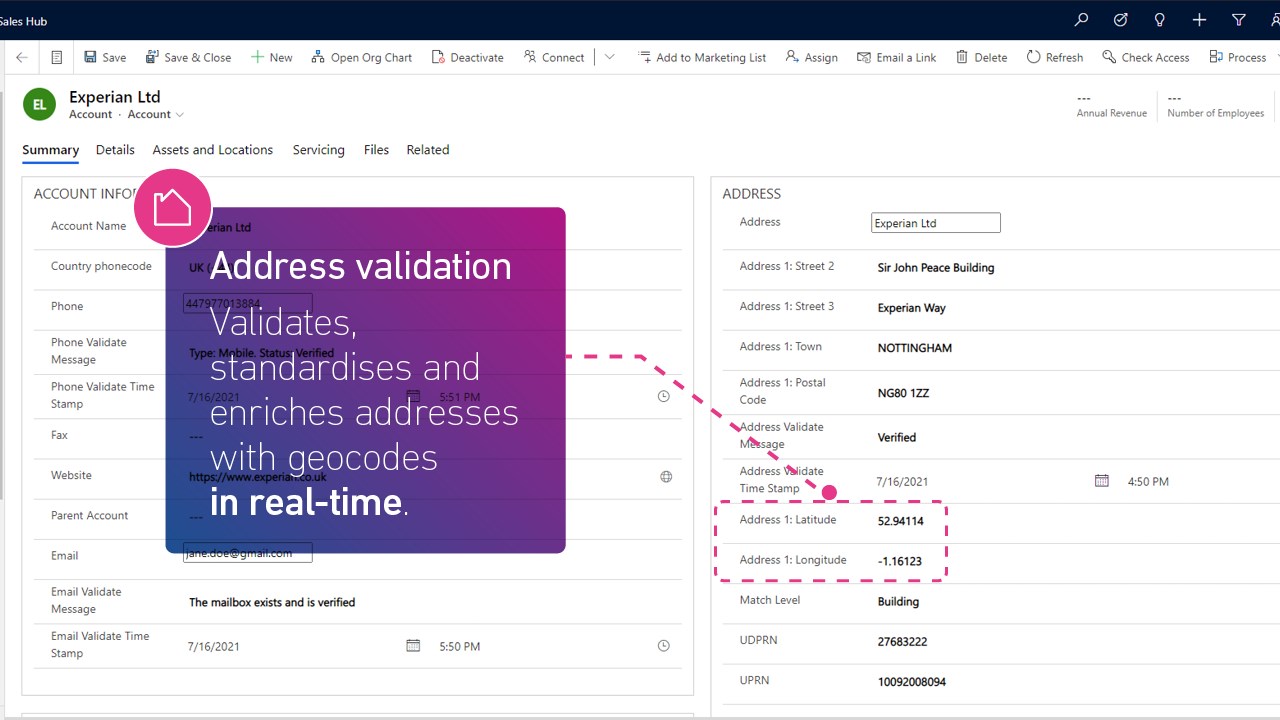Click the plus quick create icon

1199,20
